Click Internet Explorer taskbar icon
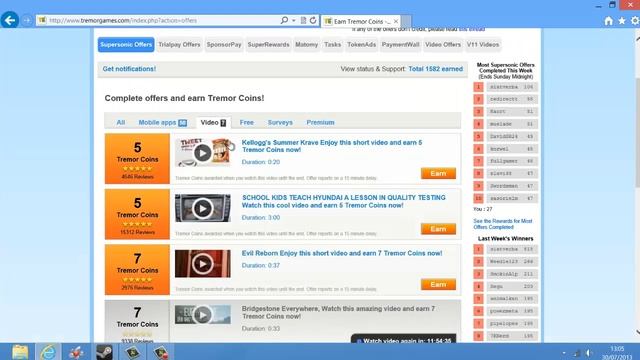 click(48, 352)
